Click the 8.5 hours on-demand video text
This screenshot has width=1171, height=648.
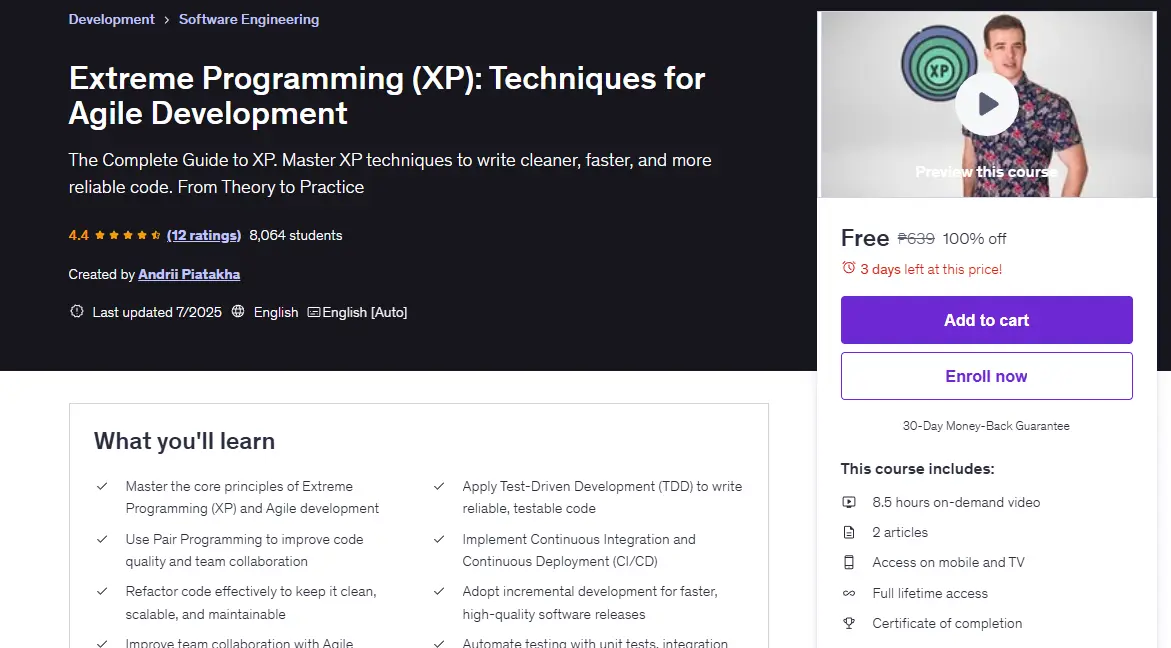[x=956, y=502]
